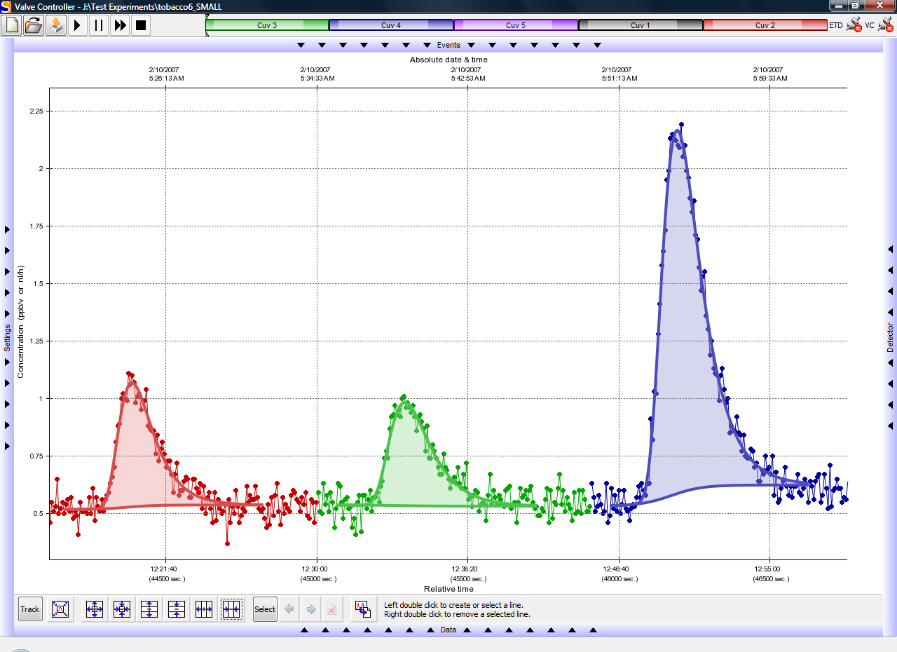Click the ETD connection status icon

click(853, 25)
